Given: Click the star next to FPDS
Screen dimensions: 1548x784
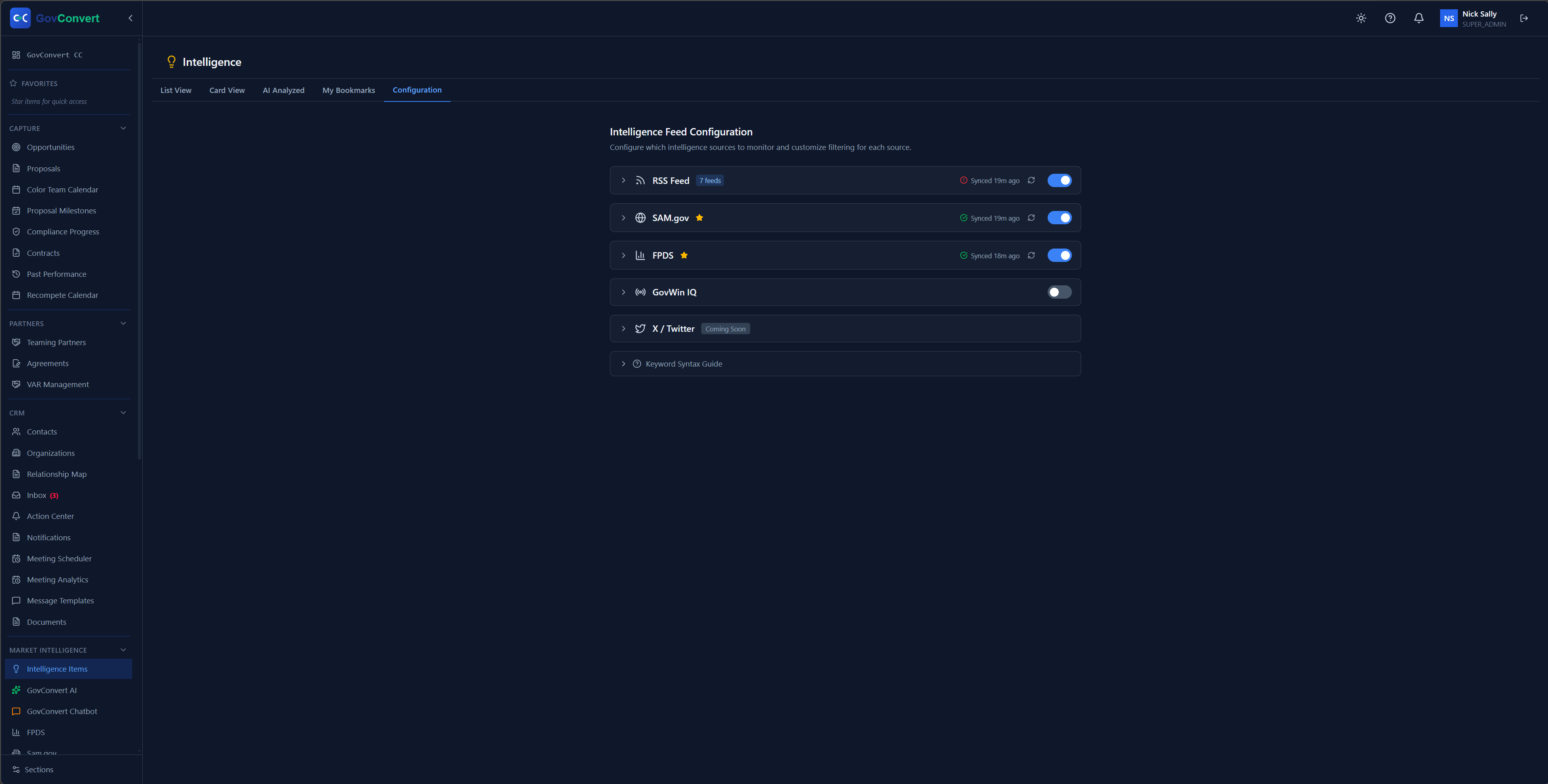Looking at the screenshot, I should 684,255.
